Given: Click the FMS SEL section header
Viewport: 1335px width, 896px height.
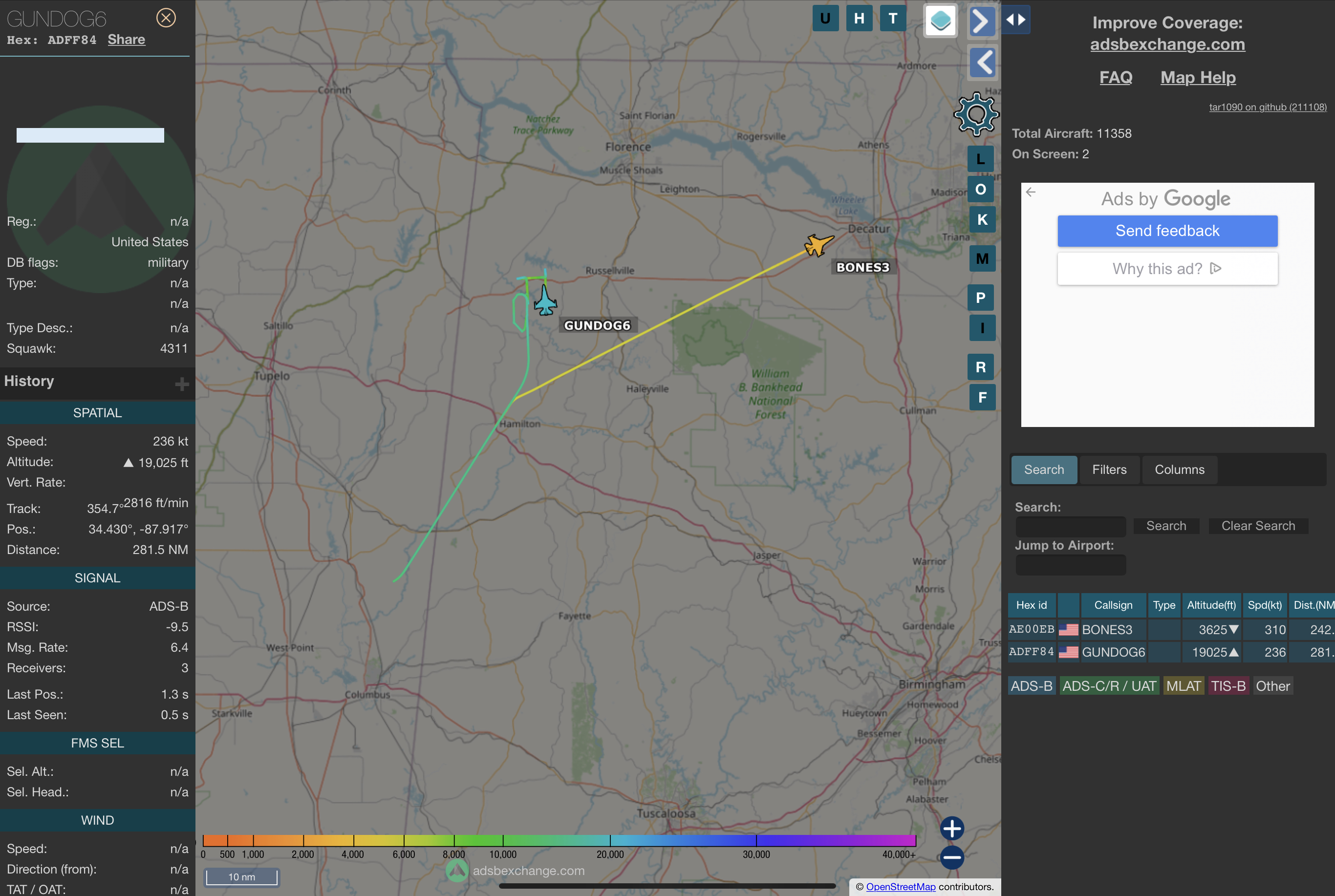Looking at the screenshot, I should pos(98,743).
